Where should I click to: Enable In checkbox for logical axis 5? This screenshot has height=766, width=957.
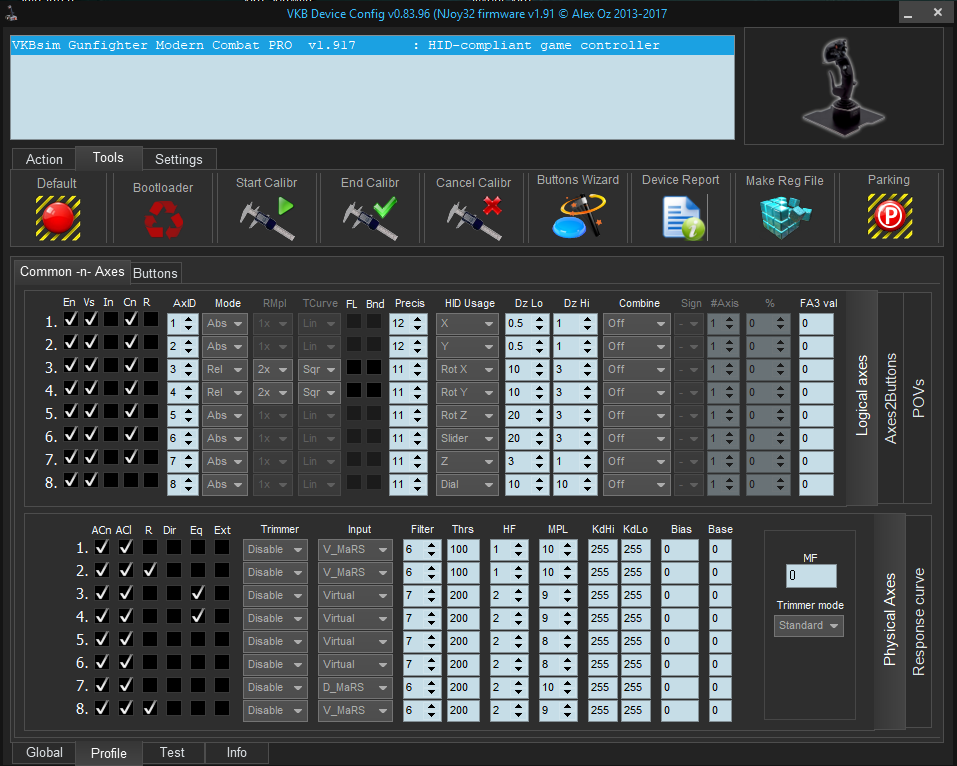click(110, 411)
